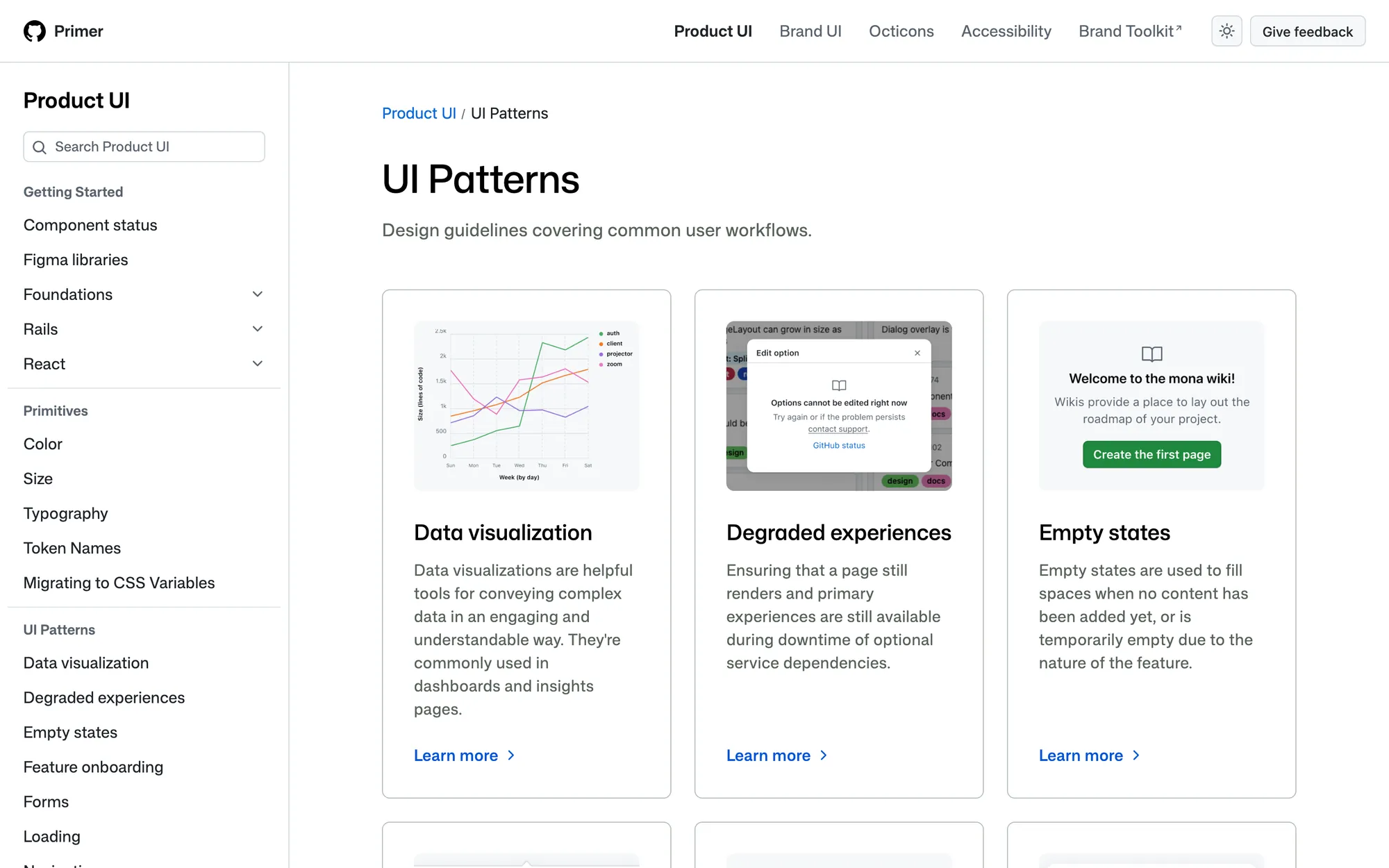Click the Data visualization chart thumbnail
Image resolution: width=1389 pixels, height=868 pixels.
tap(526, 406)
